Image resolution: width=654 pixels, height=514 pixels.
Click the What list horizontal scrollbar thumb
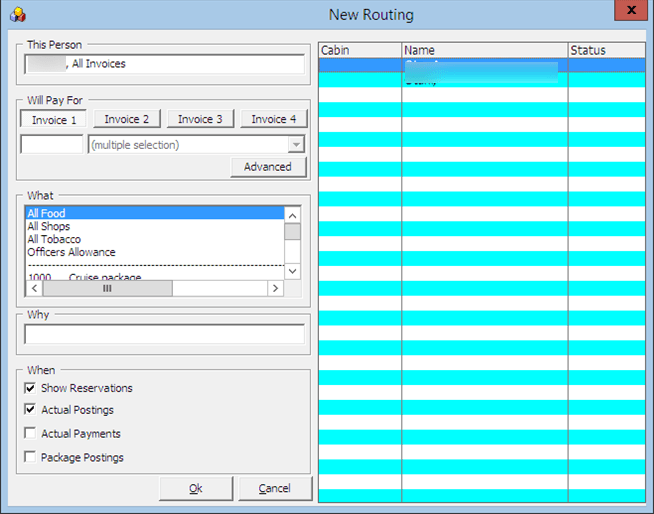[x=108, y=288]
